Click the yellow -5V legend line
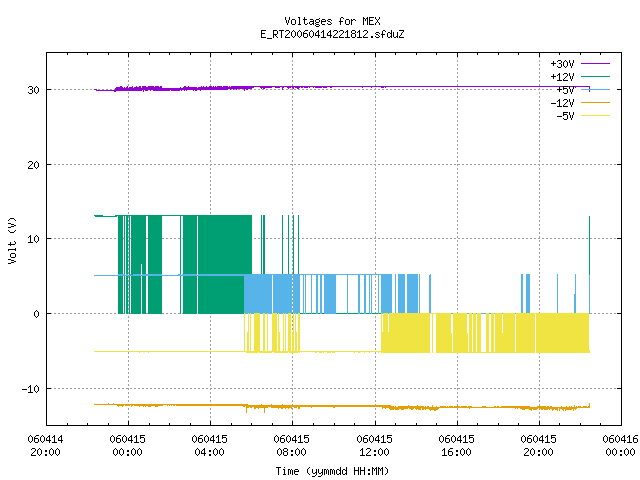The image size is (640, 480). click(x=595, y=116)
